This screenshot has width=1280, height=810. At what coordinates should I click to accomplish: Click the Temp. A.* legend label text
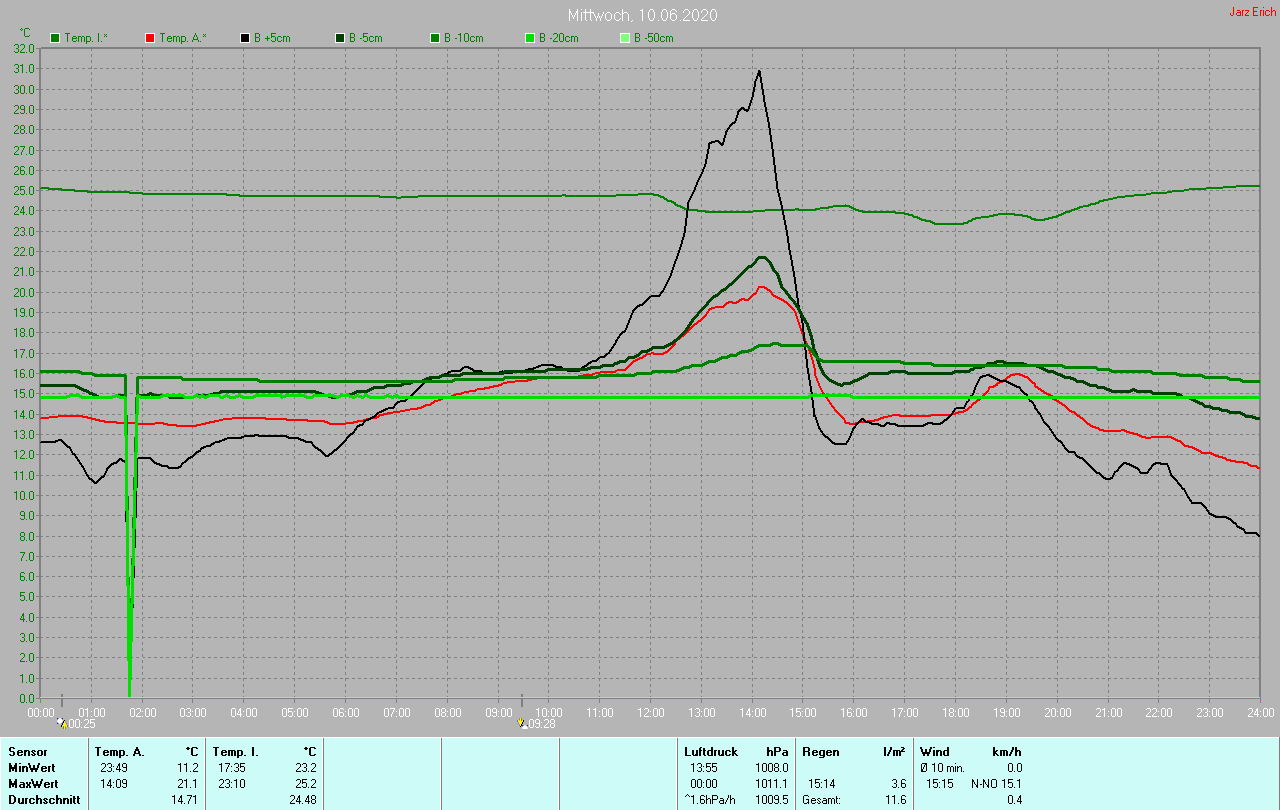182,38
